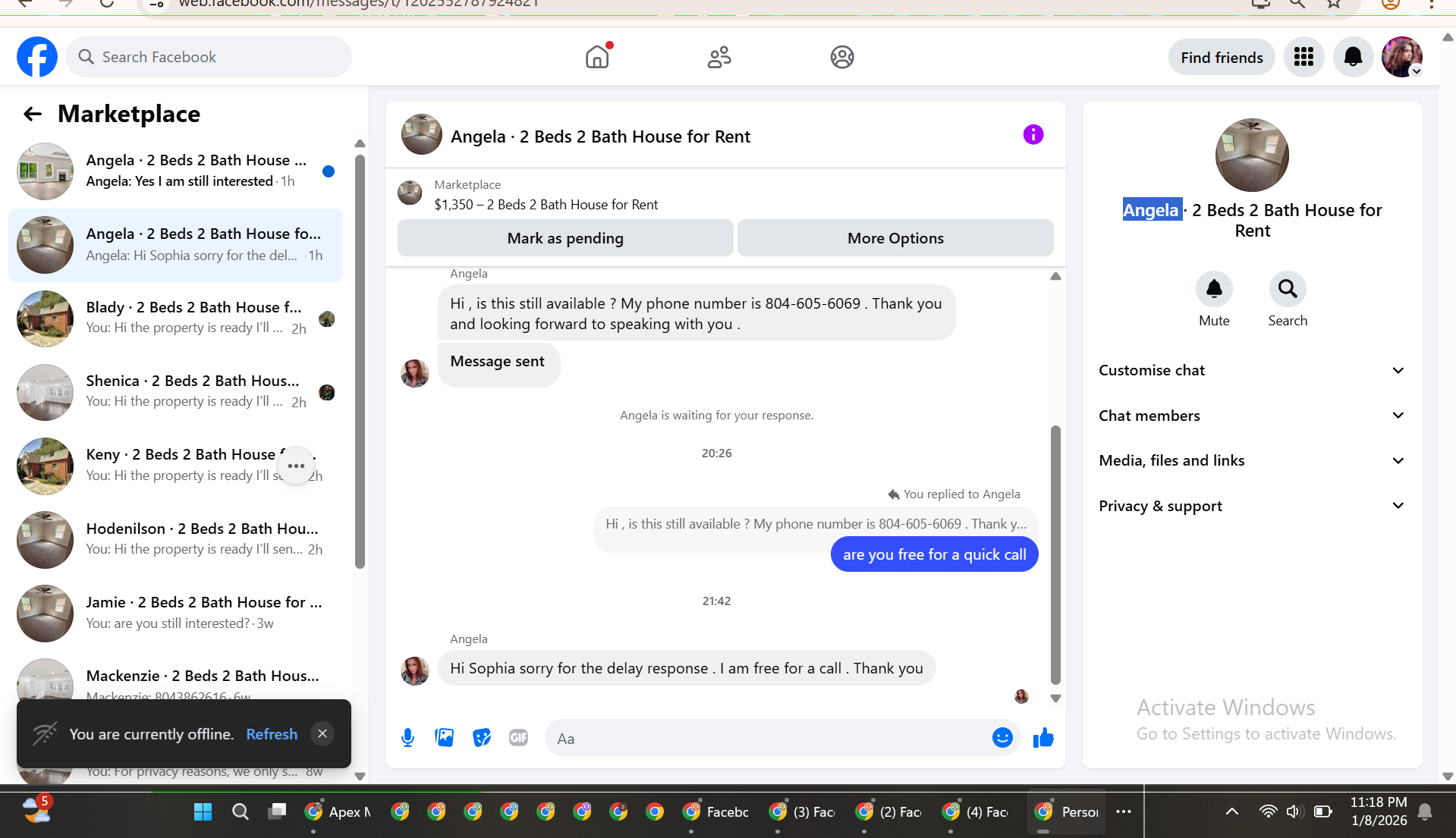Expand the Customise chat section
The image size is (1456, 838).
1252,370
